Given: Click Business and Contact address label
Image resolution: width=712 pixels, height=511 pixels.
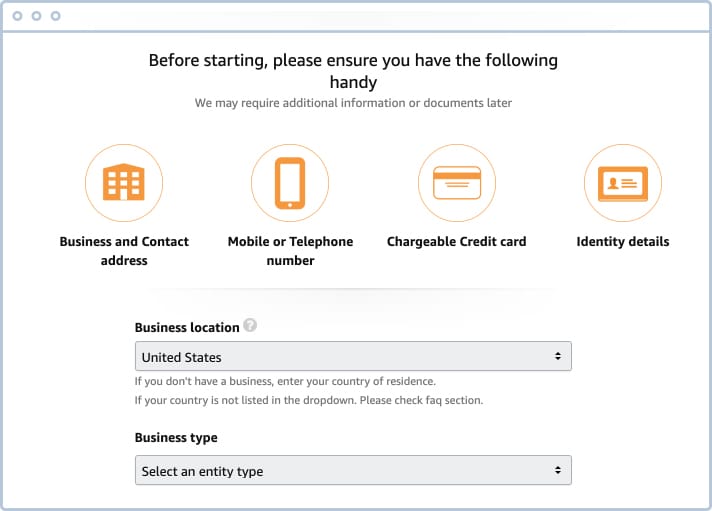Looking at the screenshot, I should click(x=124, y=251).
